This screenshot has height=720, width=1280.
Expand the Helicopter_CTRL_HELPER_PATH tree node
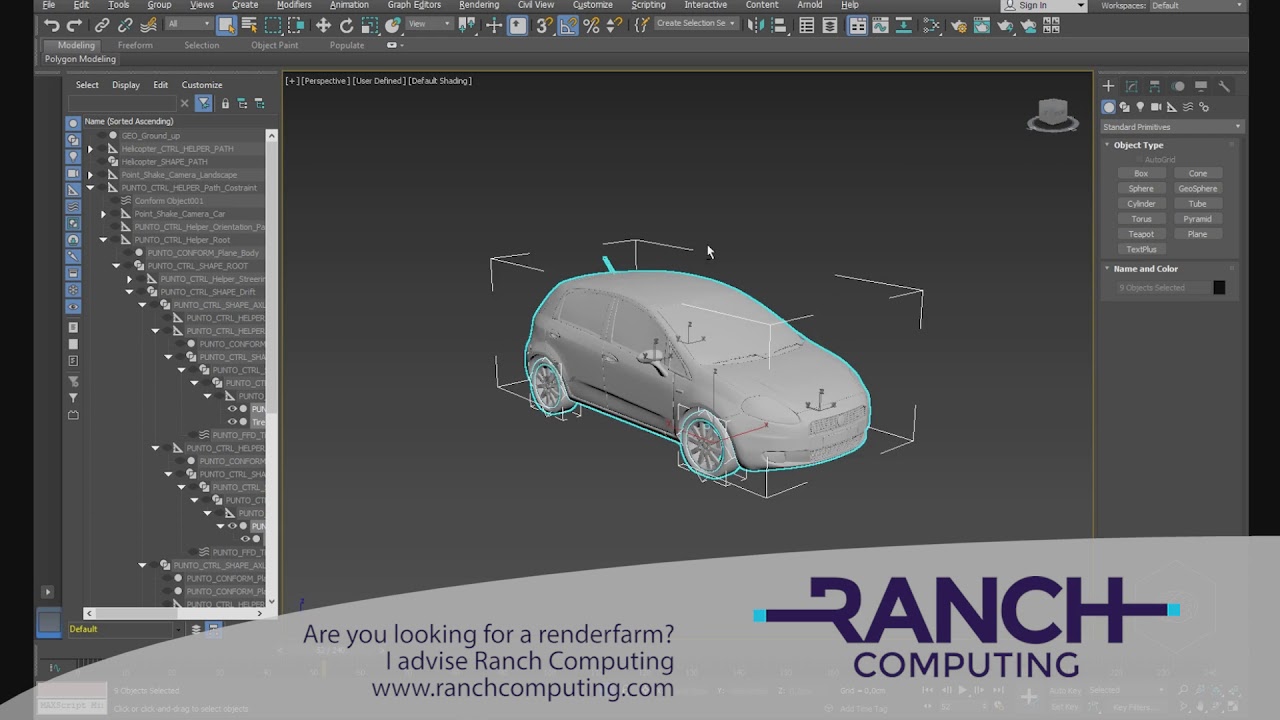click(90, 149)
